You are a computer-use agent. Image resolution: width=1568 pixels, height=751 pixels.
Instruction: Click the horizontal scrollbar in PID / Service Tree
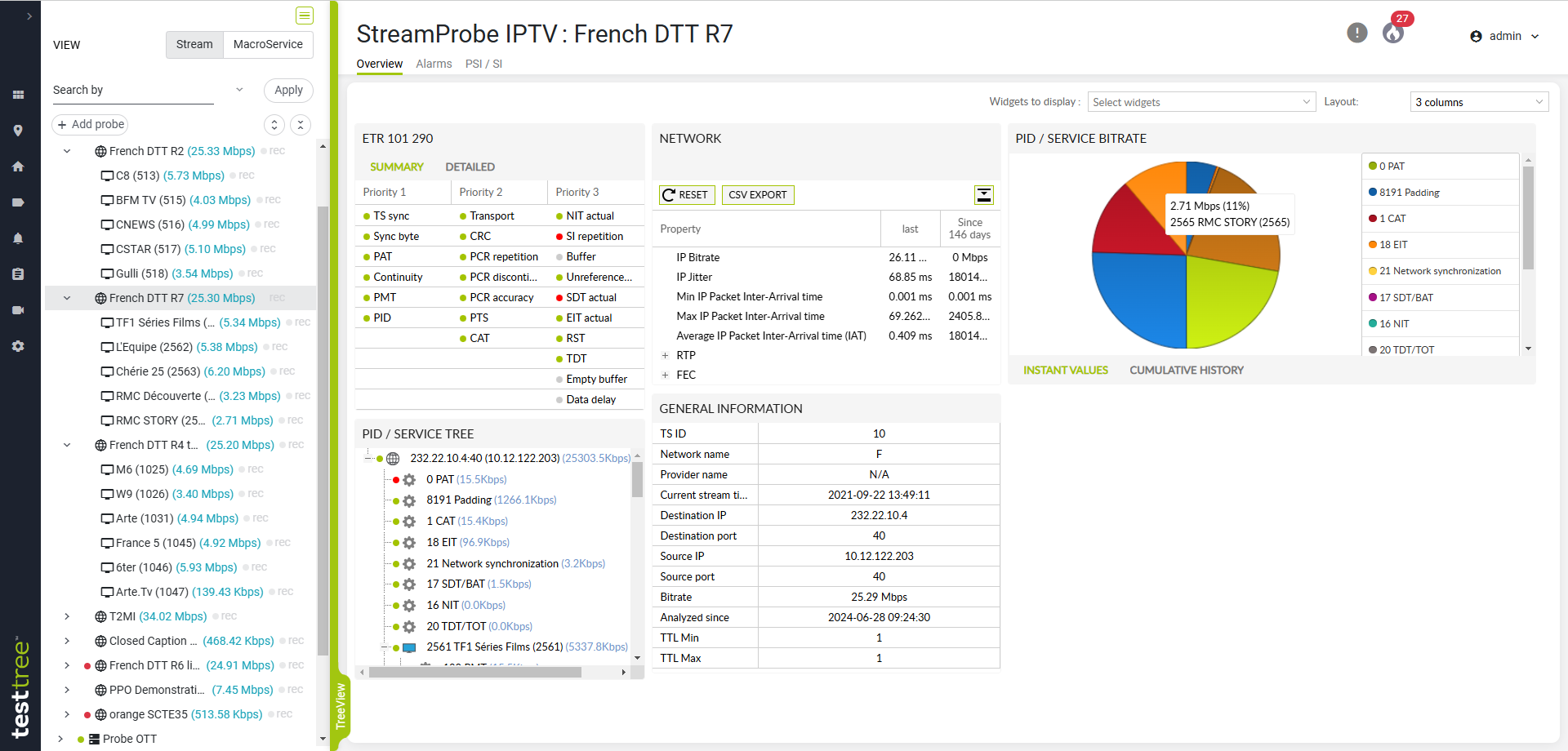(x=475, y=673)
